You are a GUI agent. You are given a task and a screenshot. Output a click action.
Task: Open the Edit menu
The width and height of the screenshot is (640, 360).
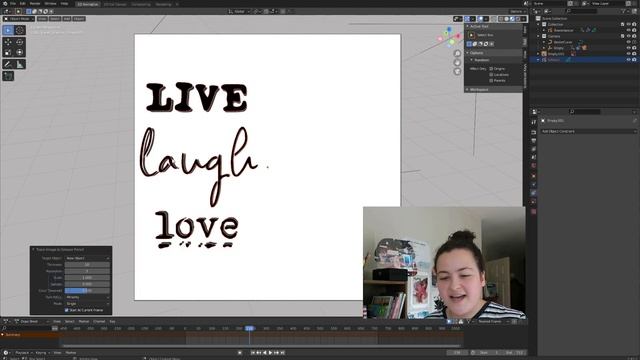point(22,3)
